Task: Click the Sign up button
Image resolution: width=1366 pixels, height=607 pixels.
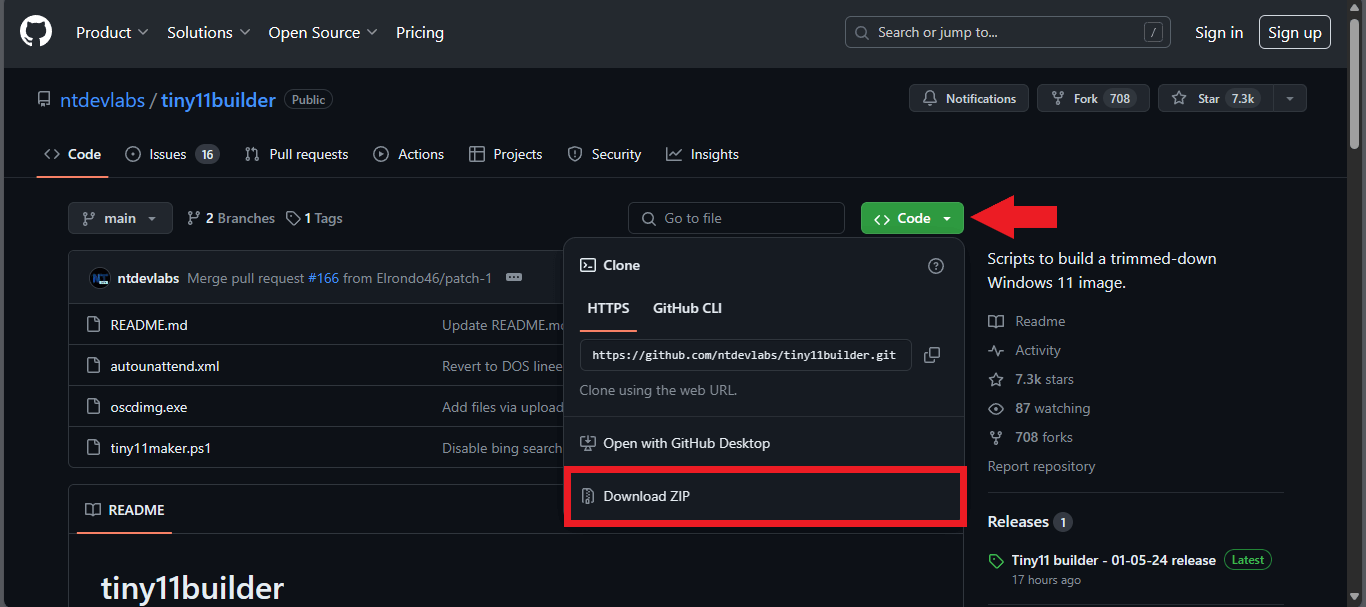Action: click(x=1295, y=32)
